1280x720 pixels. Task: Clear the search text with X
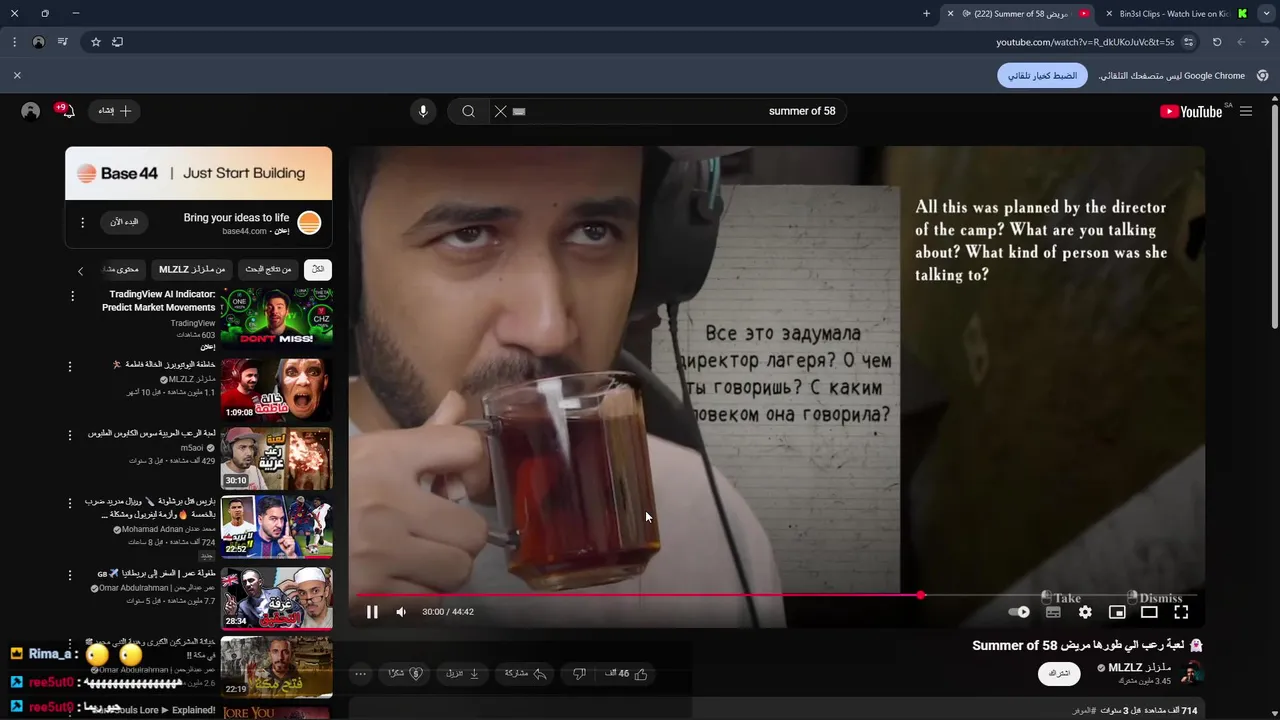(500, 111)
